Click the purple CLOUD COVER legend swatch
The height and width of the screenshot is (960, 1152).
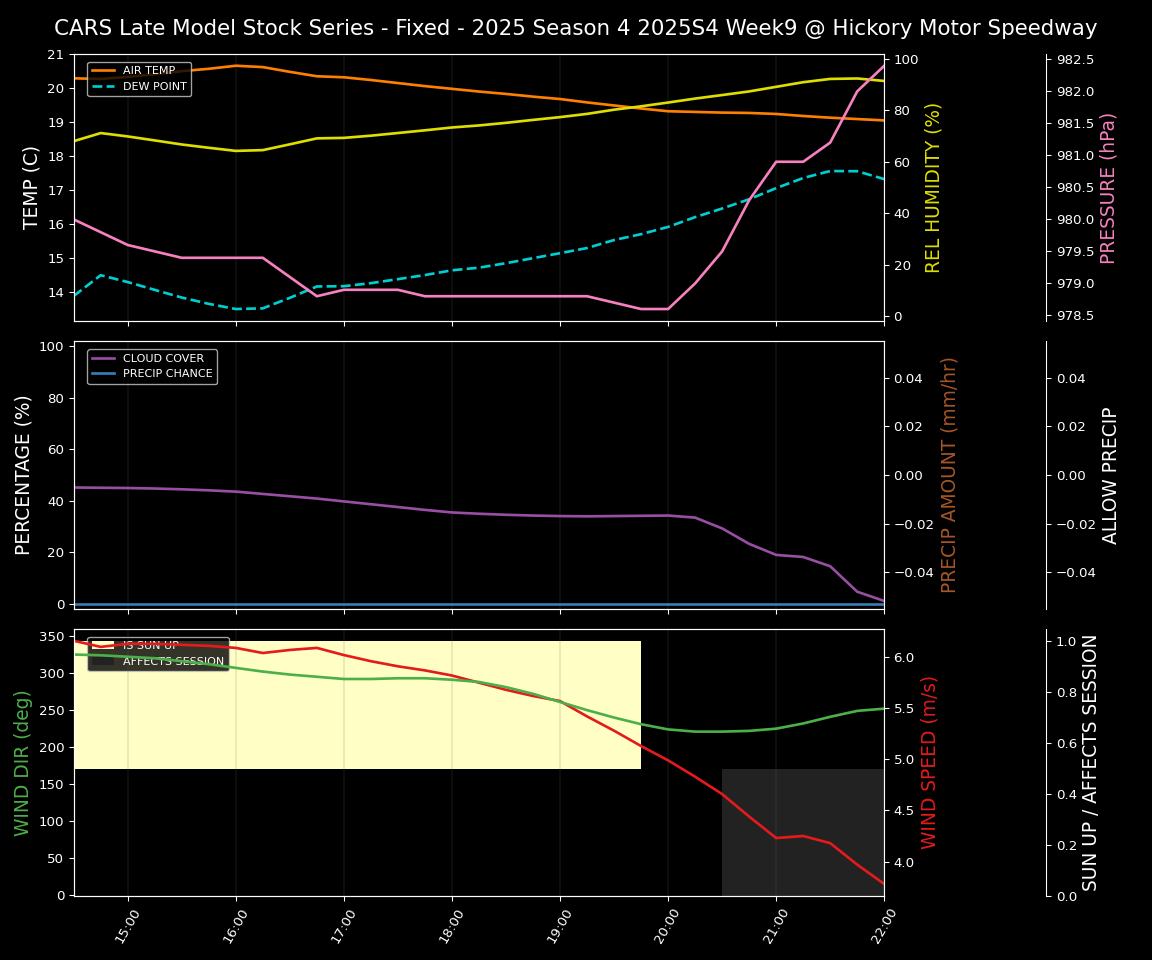click(103, 359)
